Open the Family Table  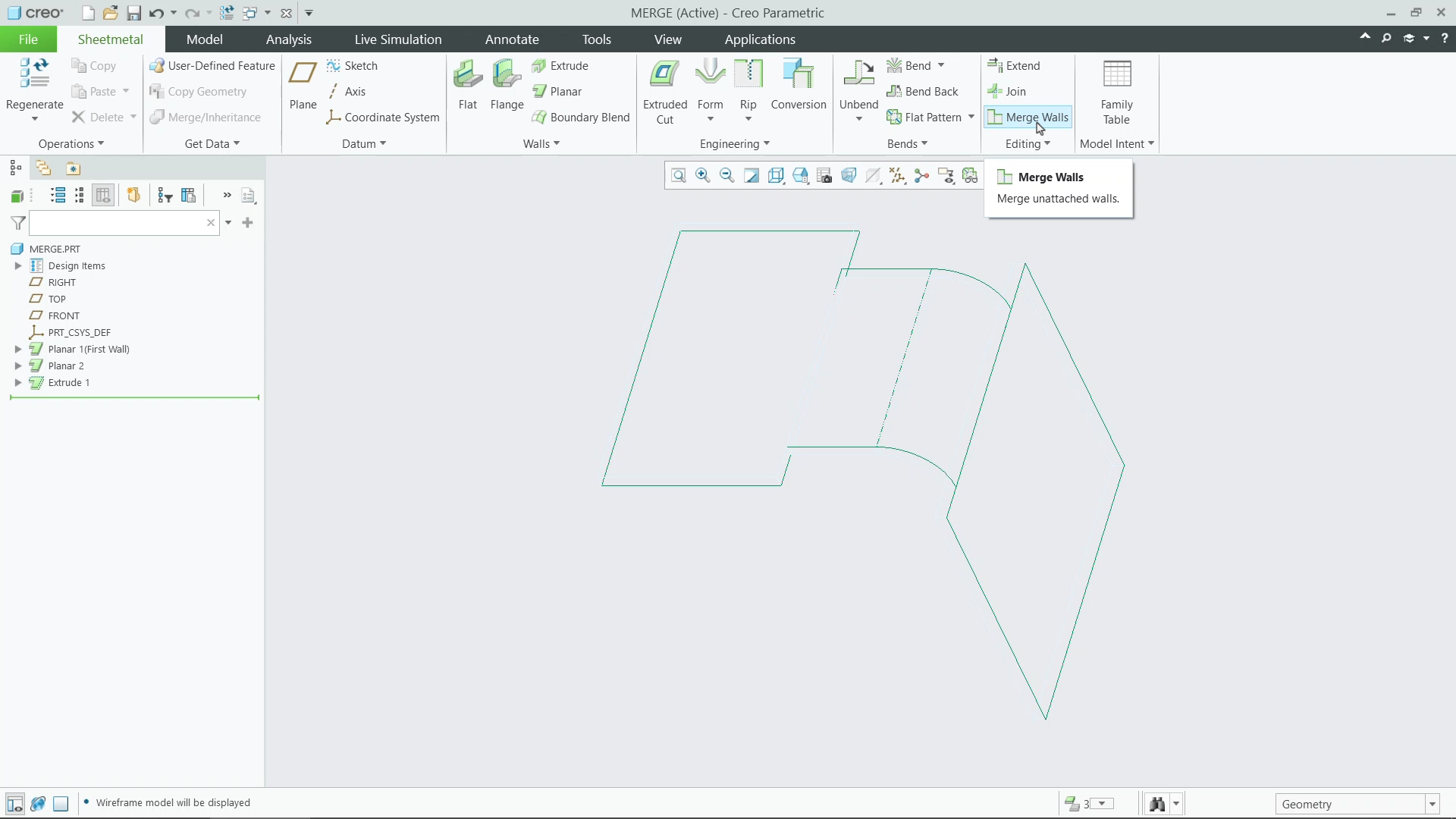pyautogui.click(x=1116, y=91)
